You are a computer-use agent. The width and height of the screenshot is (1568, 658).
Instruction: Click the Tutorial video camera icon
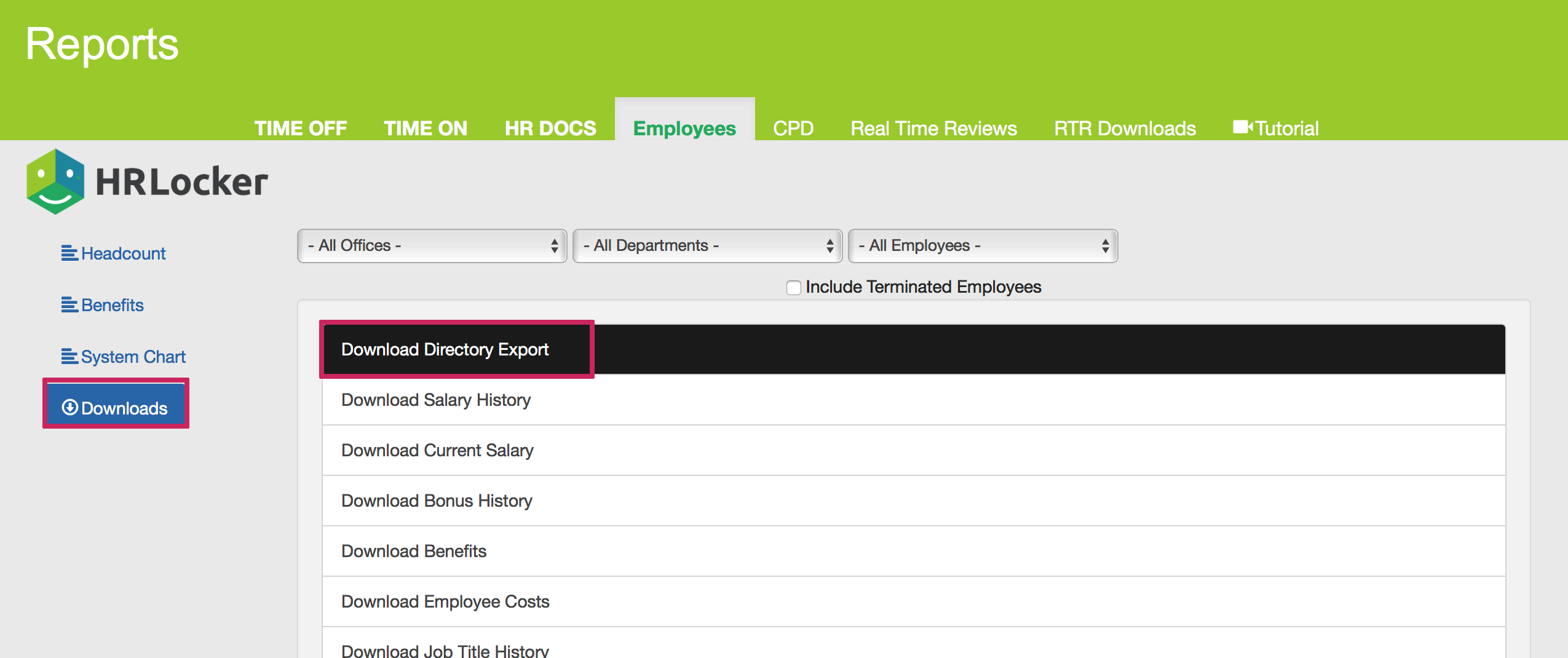[1242, 127]
